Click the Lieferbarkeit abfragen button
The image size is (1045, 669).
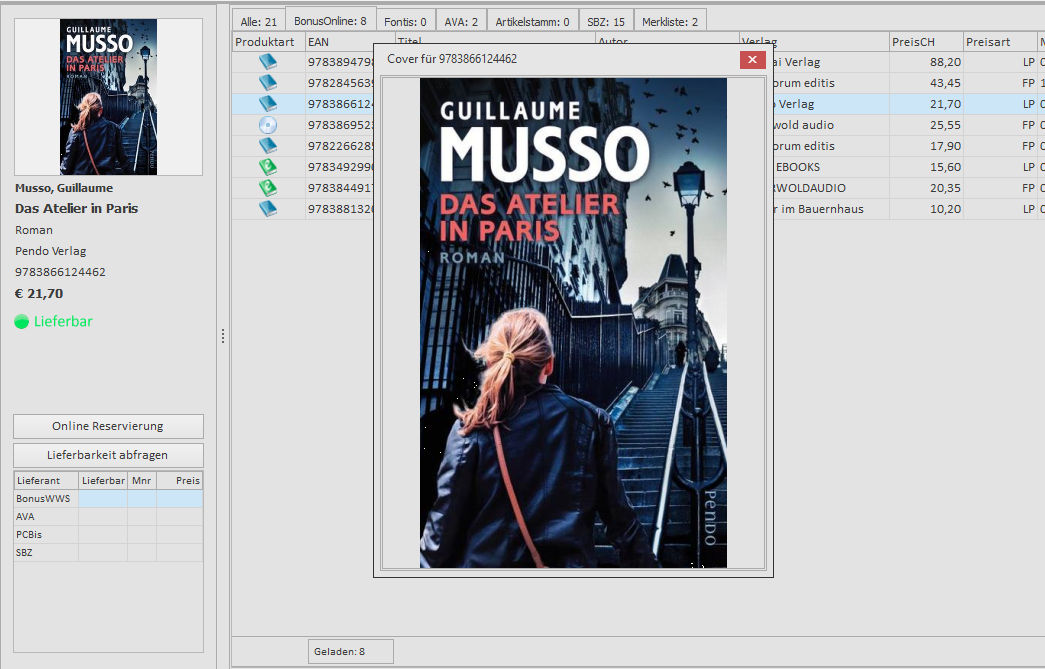(x=108, y=455)
